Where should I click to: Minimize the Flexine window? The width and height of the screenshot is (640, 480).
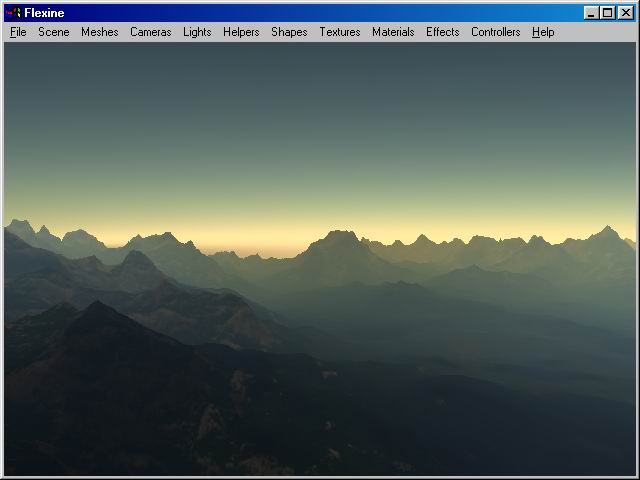pos(591,13)
